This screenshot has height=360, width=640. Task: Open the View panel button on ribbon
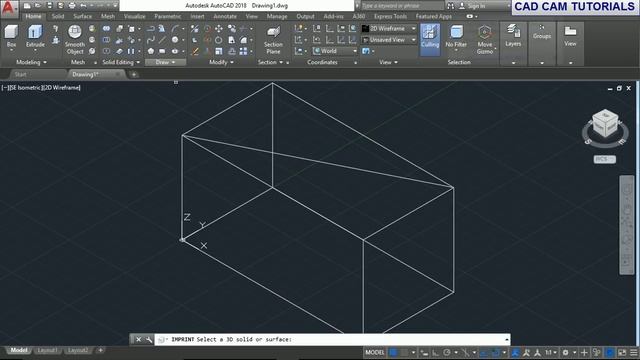pos(570,36)
